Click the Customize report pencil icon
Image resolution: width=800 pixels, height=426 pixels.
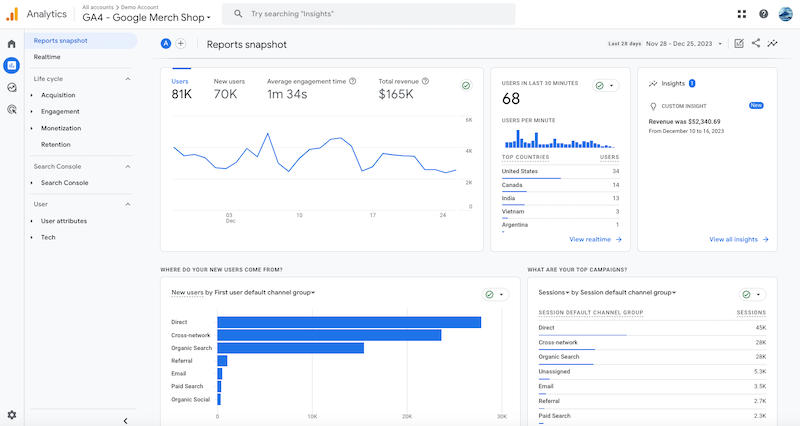click(738, 44)
